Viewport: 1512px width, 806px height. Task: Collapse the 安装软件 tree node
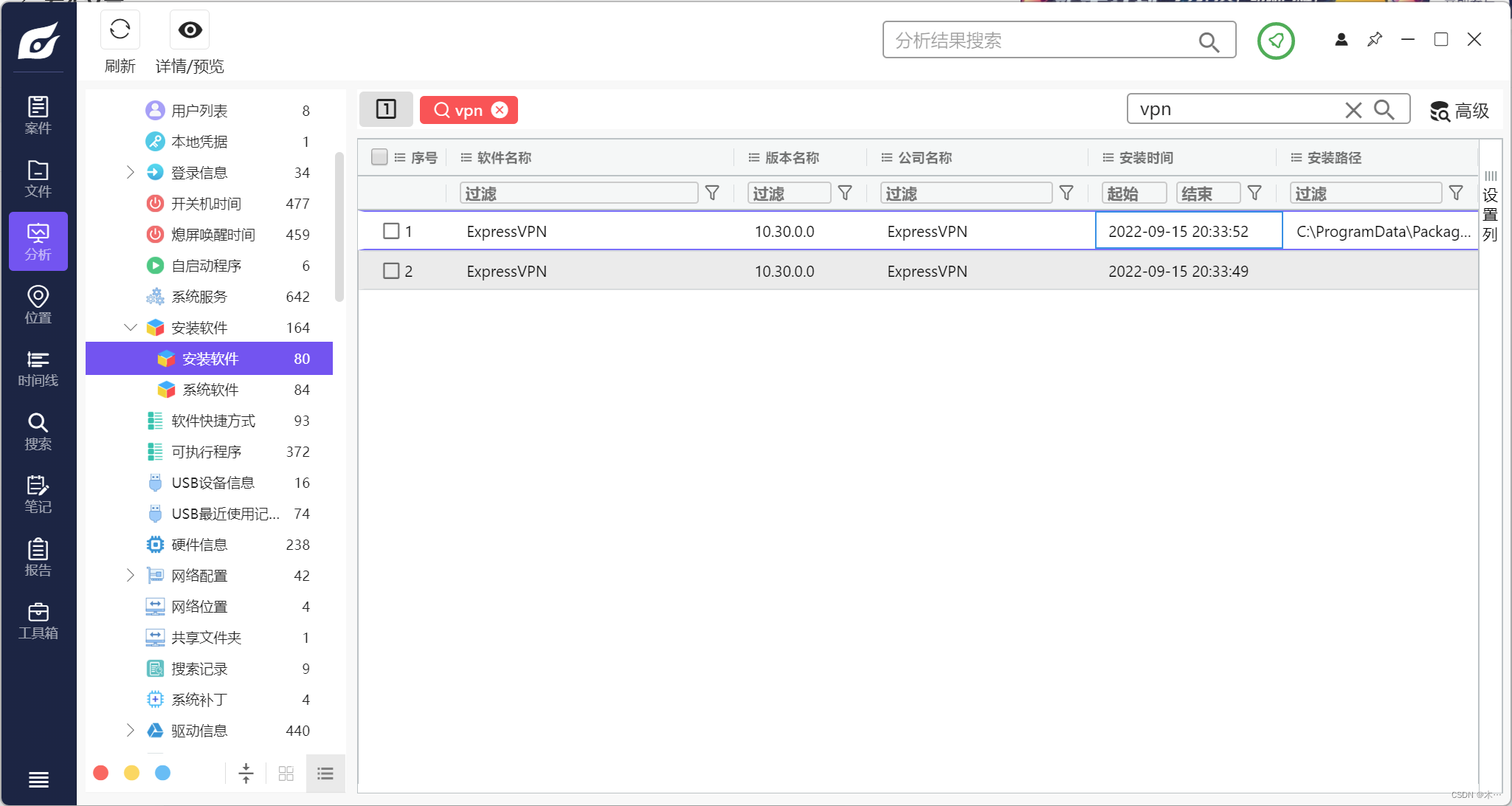coord(131,327)
